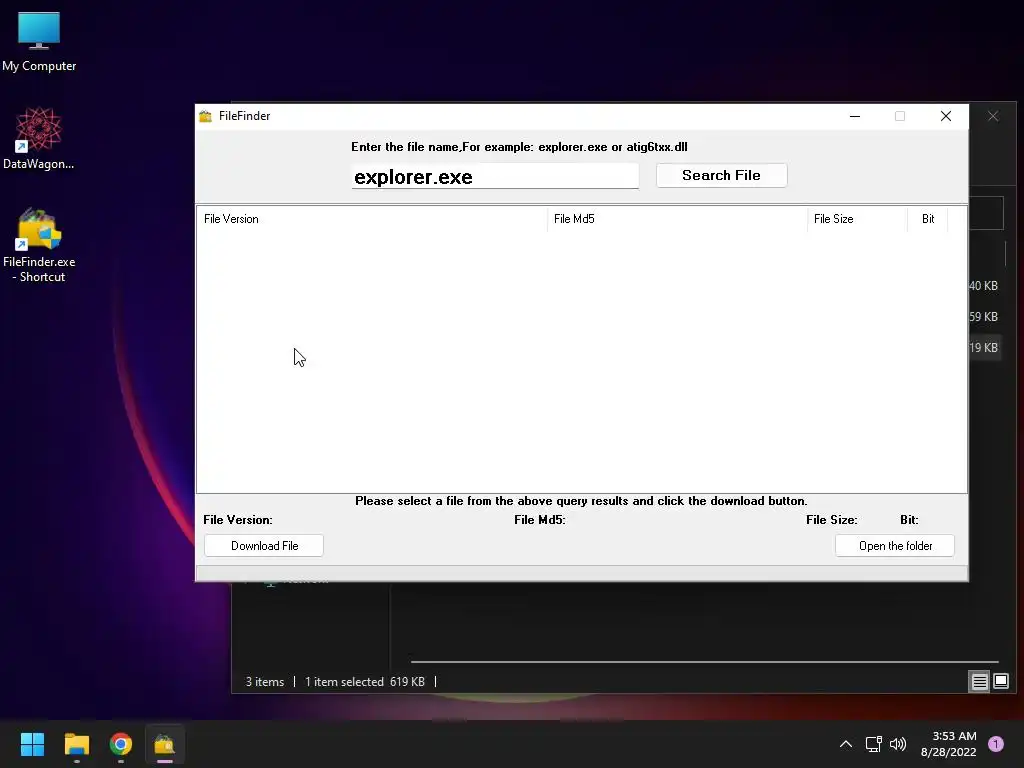1024x768 pixels.
Task: Minimize the FileFinder window
Action: point(855,116)
